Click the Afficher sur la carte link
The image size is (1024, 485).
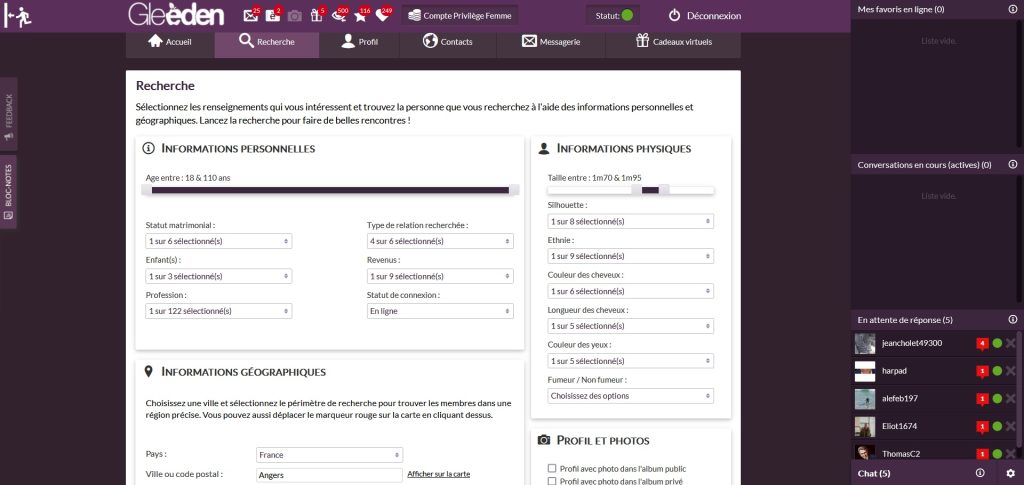(438, 474)
